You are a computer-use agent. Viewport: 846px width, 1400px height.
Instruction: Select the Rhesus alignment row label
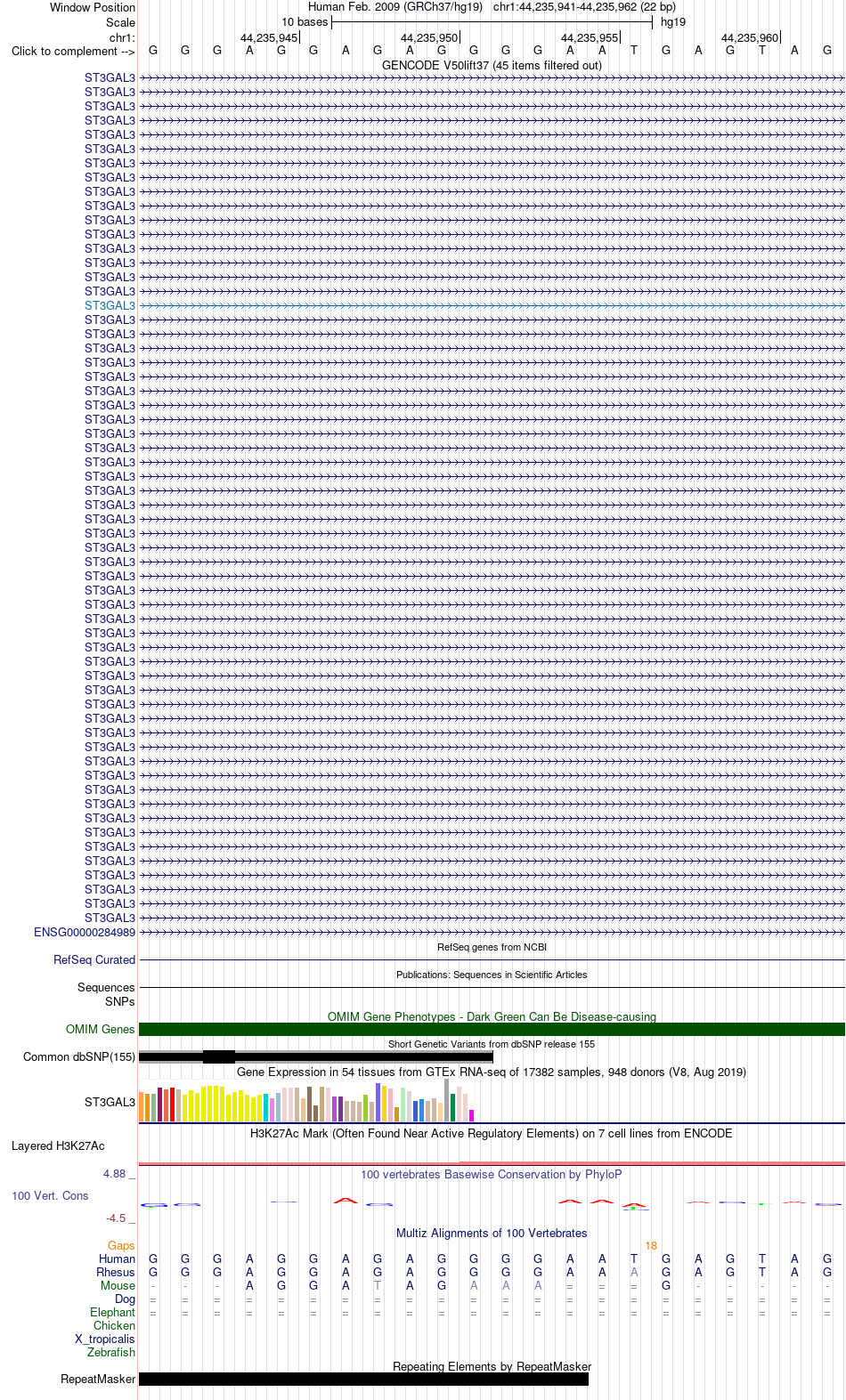[x=116, y=1272]
